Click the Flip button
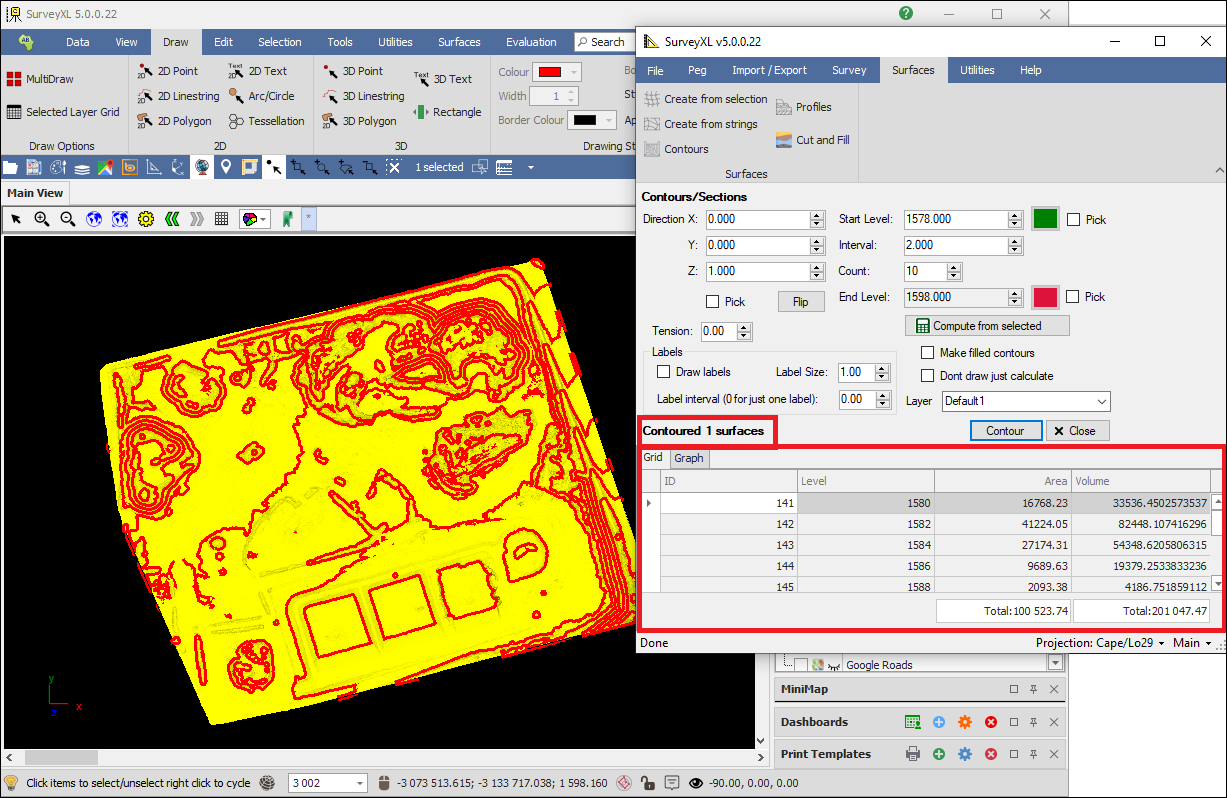This screenshot has height=798, width=1227. pyautogui.click(x=800, y=301)
